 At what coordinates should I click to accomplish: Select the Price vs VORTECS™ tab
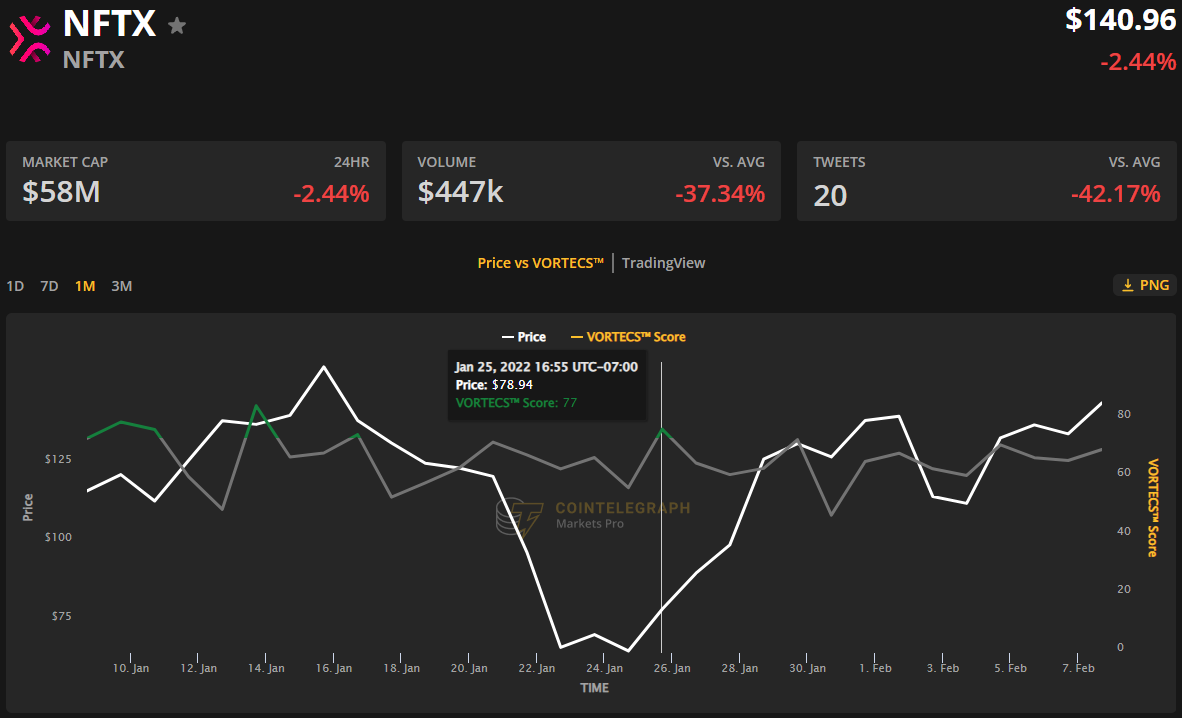(x=540, y=263)
